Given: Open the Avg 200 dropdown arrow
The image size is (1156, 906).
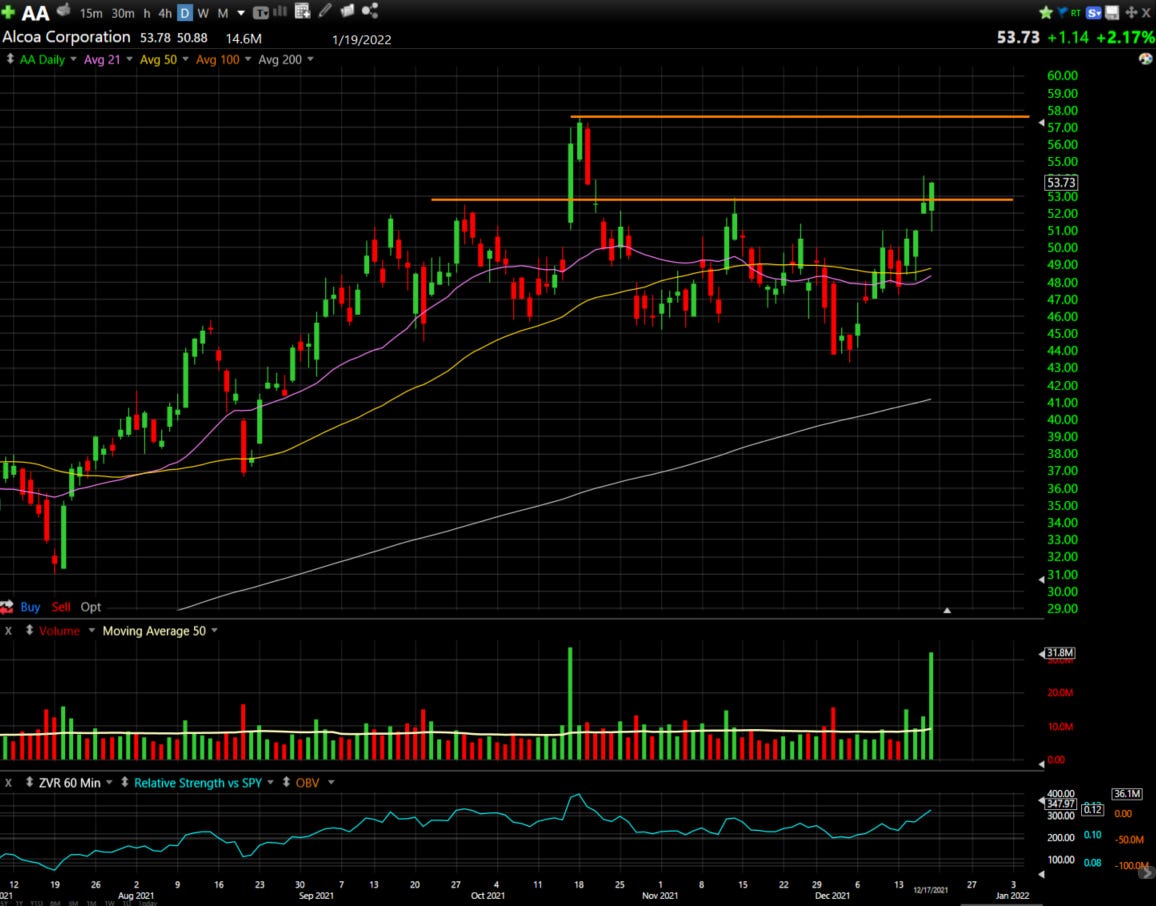Looking at the screenshot, I should tap(310, 60).
